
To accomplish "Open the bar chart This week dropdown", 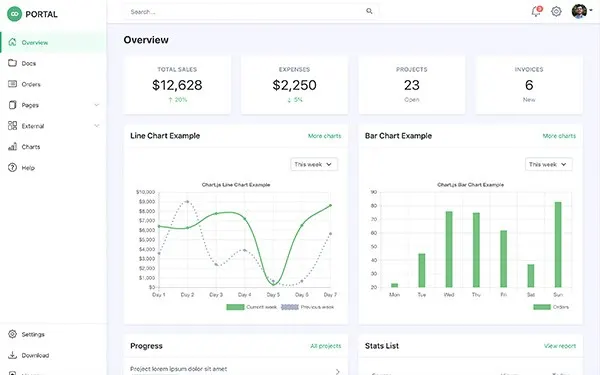I will pos(548,164).
